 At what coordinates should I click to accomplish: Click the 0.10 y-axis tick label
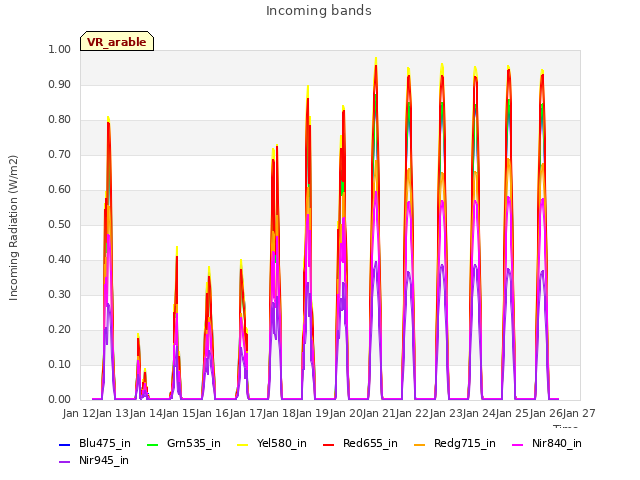tap(60, 364)
